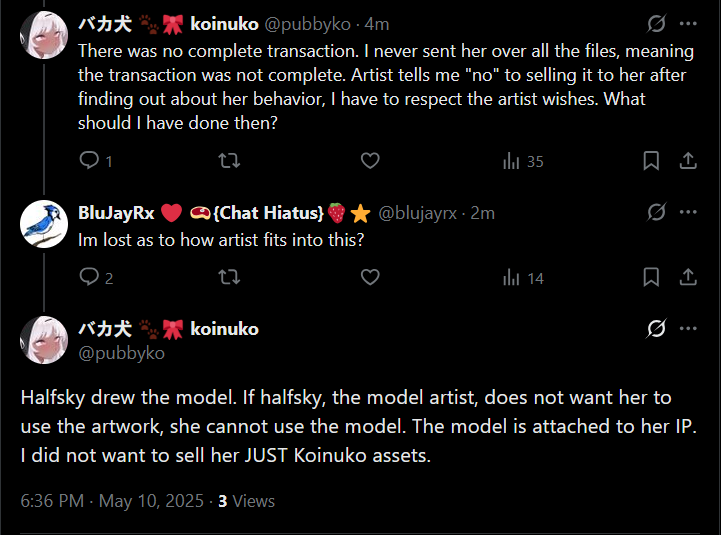Open Grok icon on koinuko's first tweet
The height and width of the screenshot is (535, 721).
(657, 23)
